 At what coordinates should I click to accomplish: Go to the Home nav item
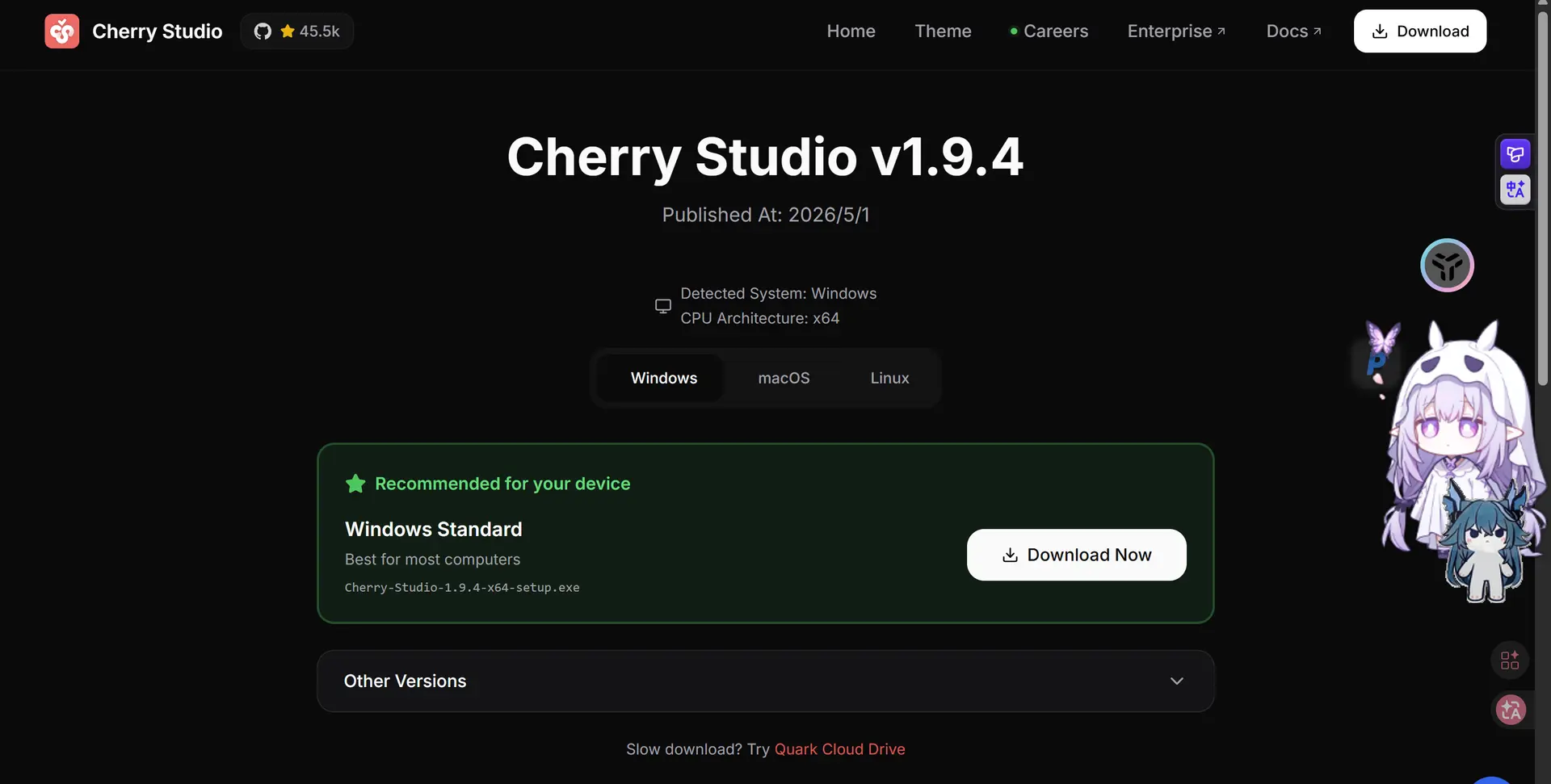(851, 31)
